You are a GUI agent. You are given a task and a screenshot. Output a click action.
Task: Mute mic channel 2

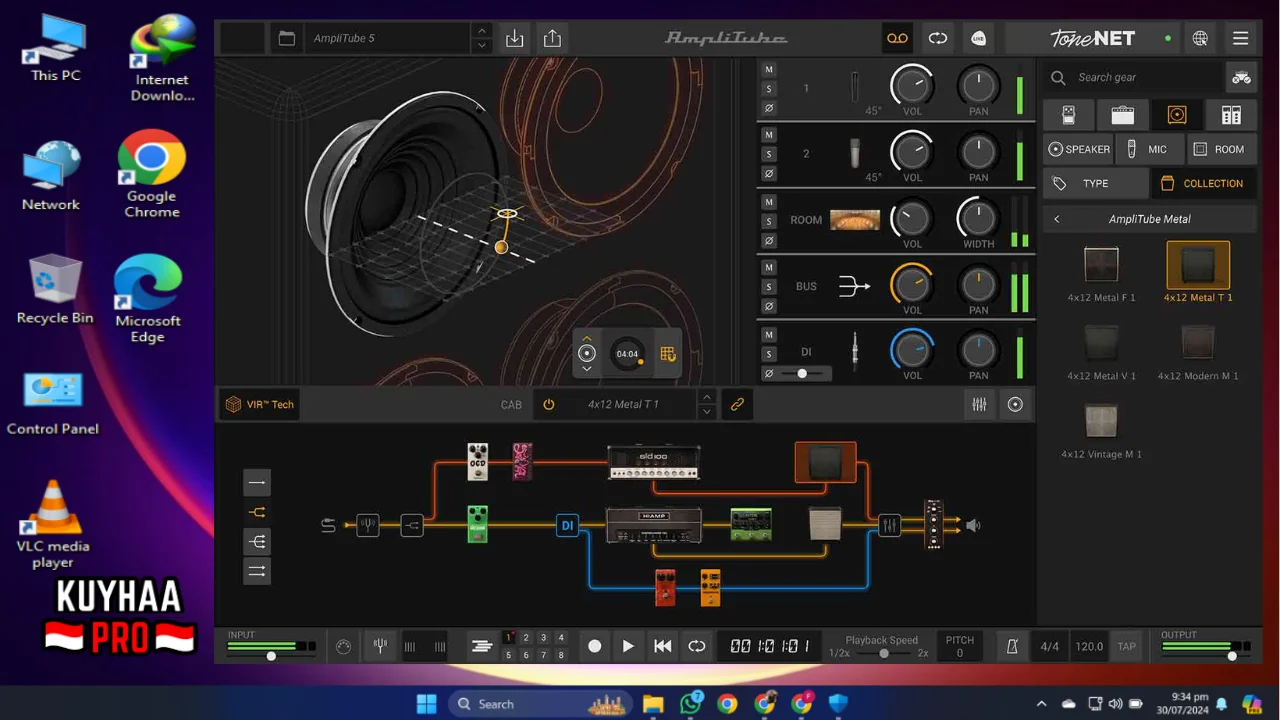[x=769, y=135]
